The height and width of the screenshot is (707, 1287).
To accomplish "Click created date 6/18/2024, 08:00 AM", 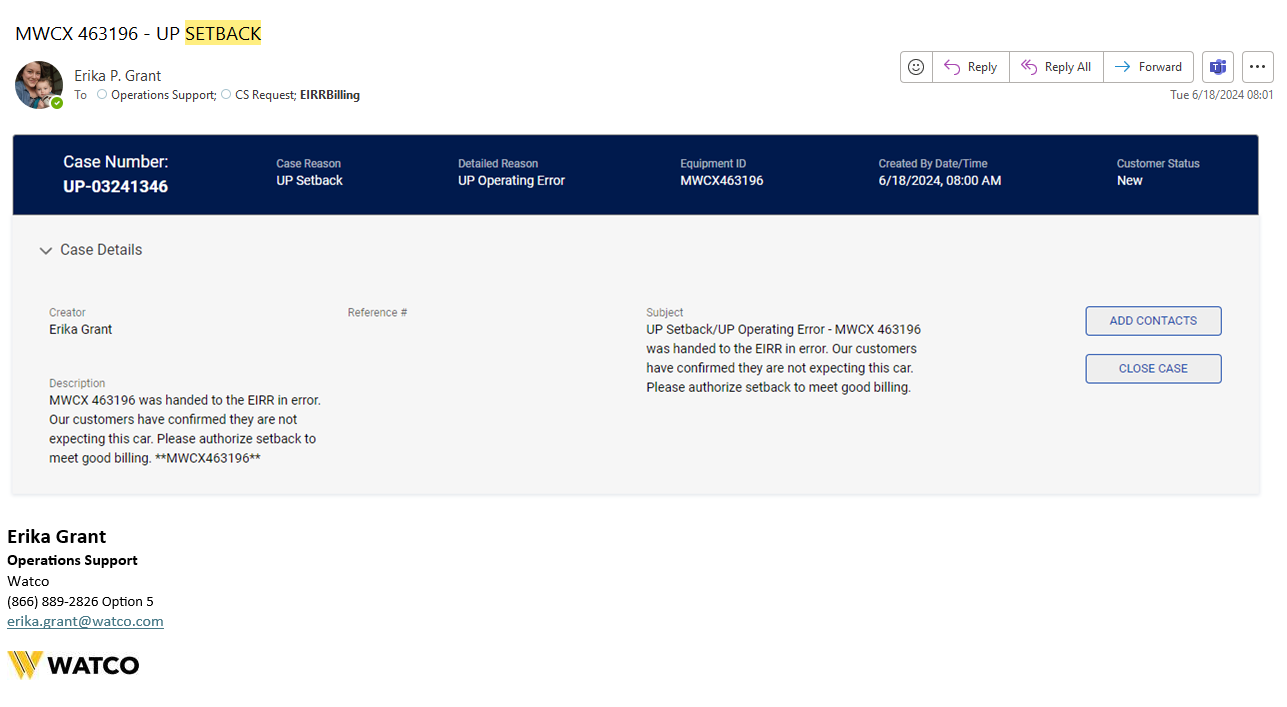I will [x=939, y=181].
